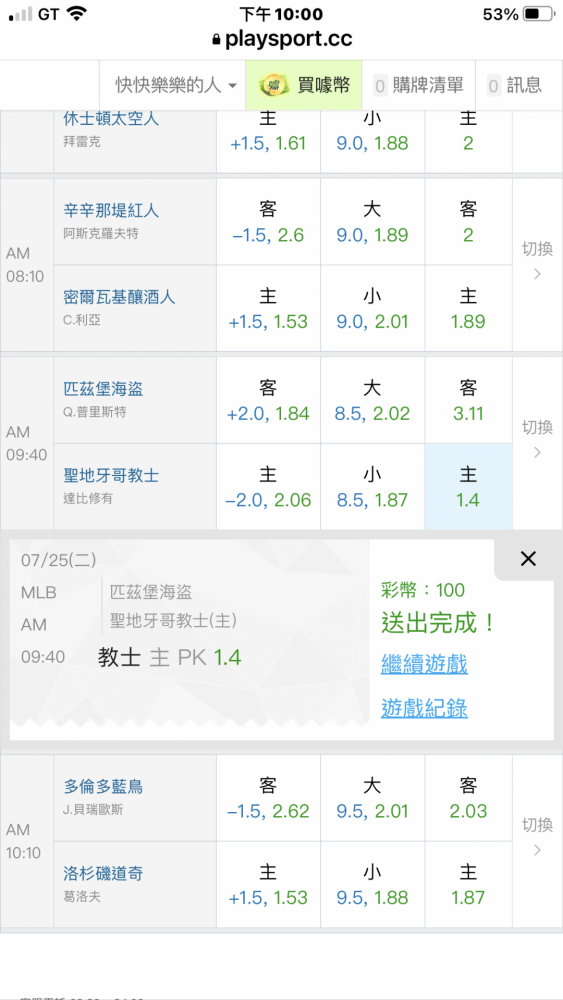Open the 多倫多藍鳥 team link
The height and width of the screenshot is (1000, 563).
tap(103, 787)
